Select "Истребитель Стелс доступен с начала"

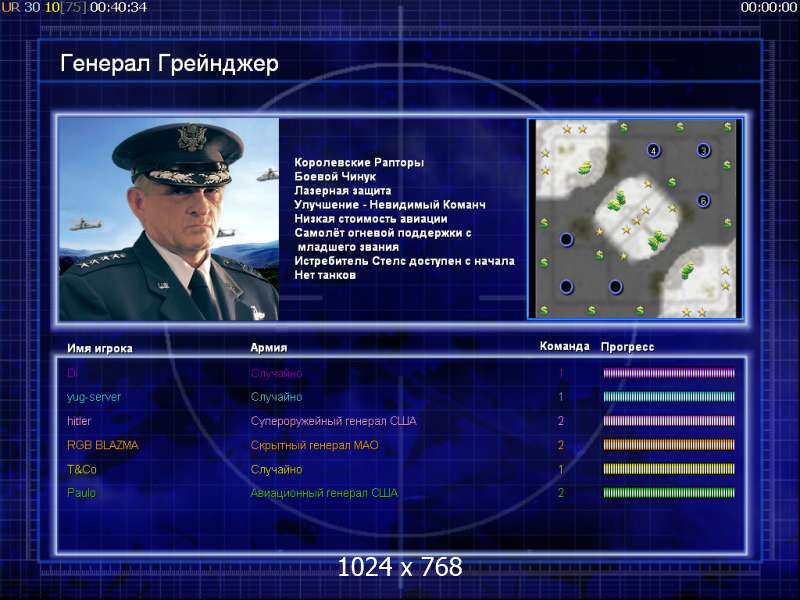[x=404, y=261]
